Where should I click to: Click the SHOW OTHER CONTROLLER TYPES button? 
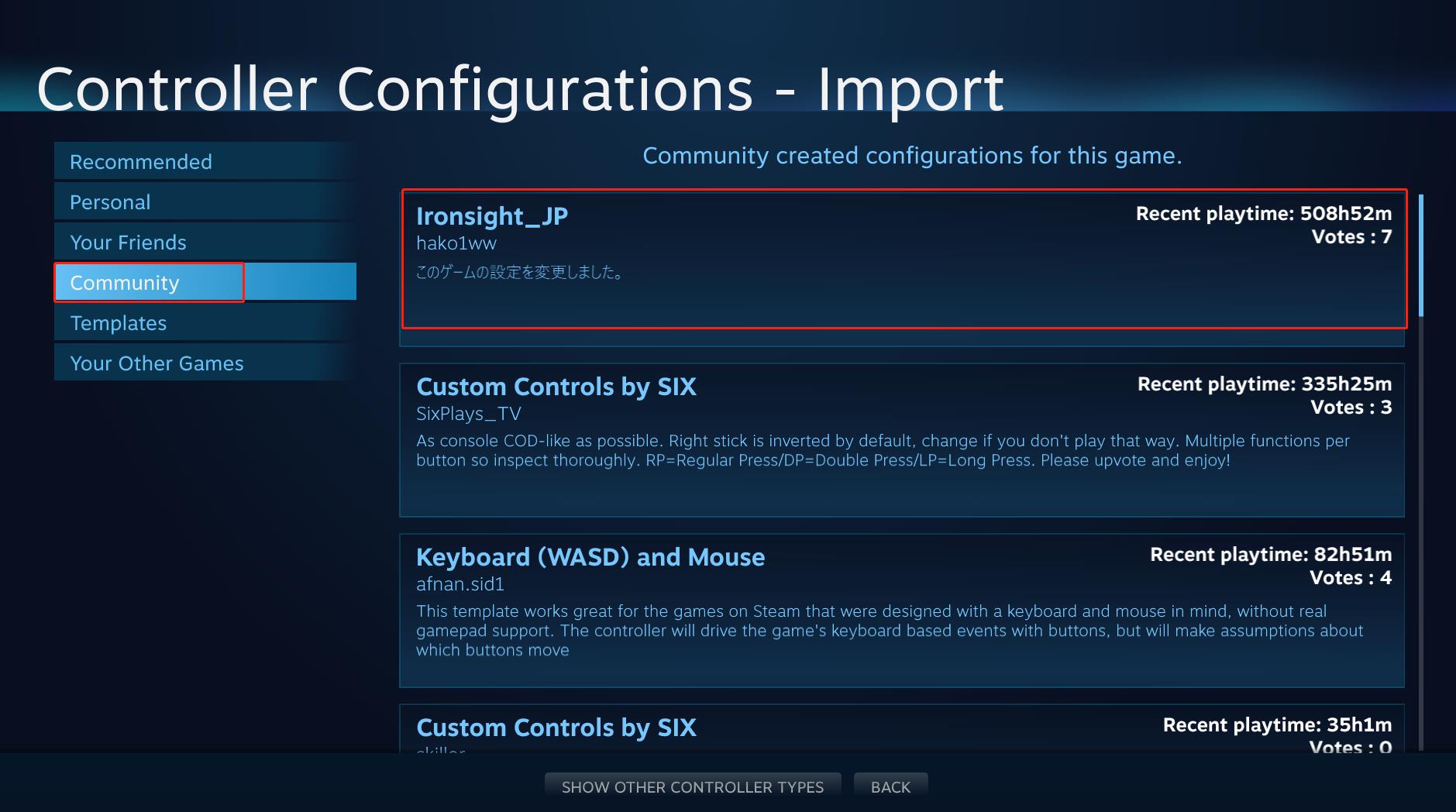692,786
